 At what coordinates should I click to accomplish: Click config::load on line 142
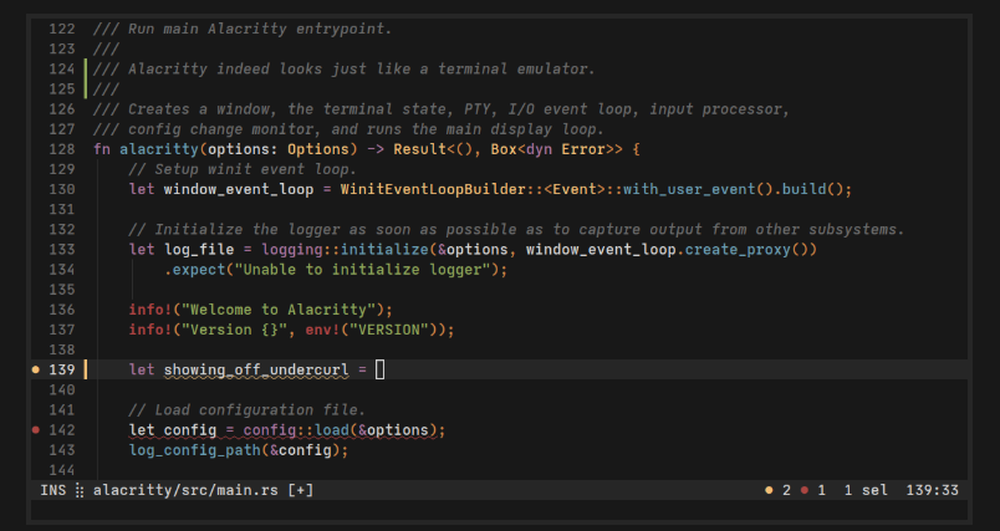296,430
